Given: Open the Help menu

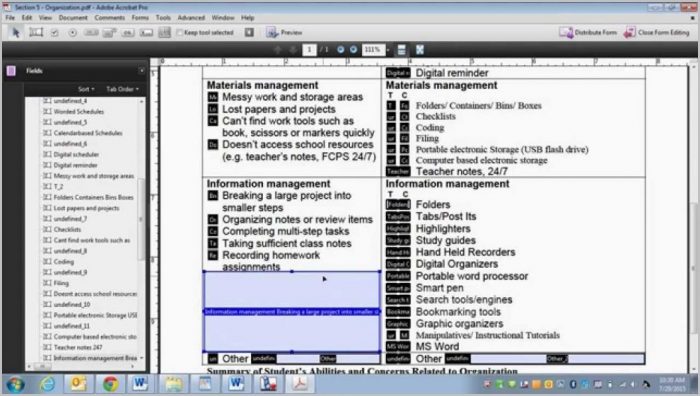Looking at the screenshot, I should [248, 18].
